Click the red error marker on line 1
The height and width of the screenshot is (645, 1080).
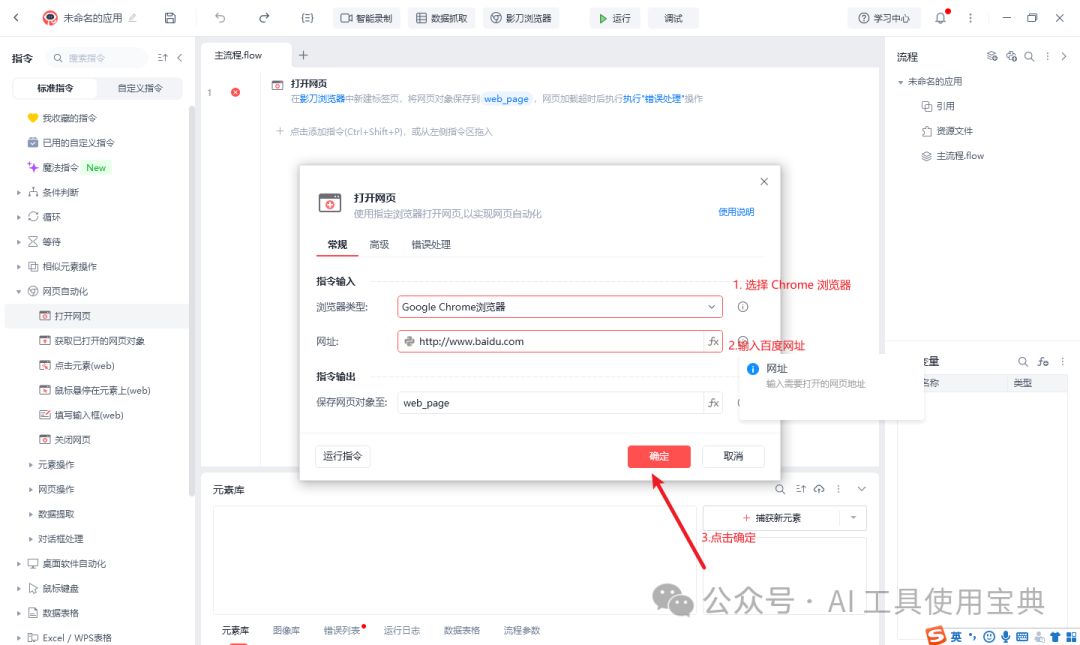(x=236, y=92)
